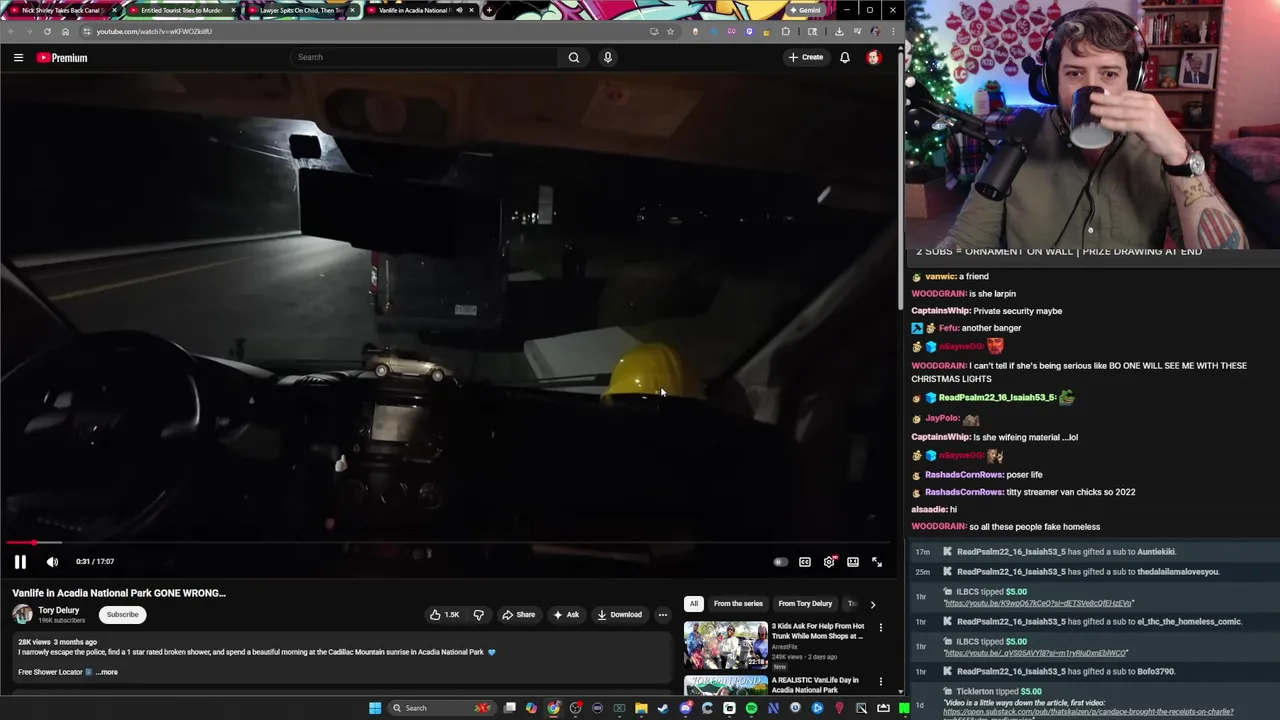
Task: Open the Windows Start button
Action: [x=375, y=708]
